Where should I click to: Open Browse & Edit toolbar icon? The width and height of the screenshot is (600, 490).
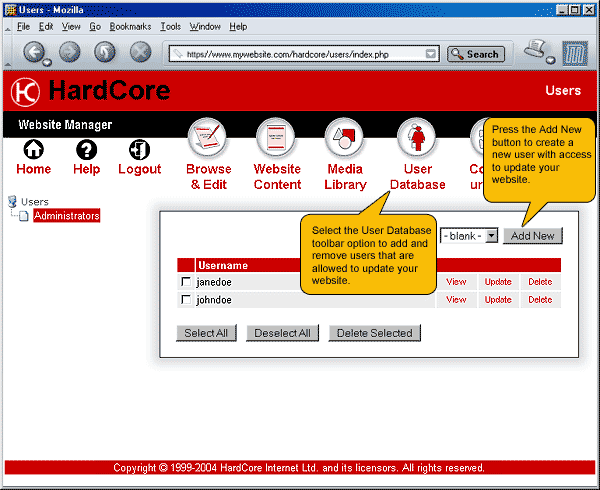207,137
